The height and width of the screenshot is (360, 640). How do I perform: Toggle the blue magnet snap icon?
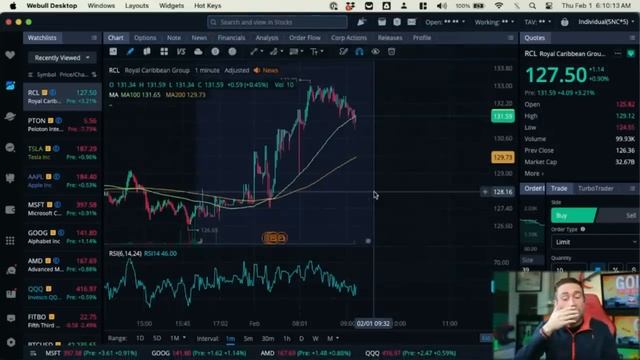click(359, 52)
